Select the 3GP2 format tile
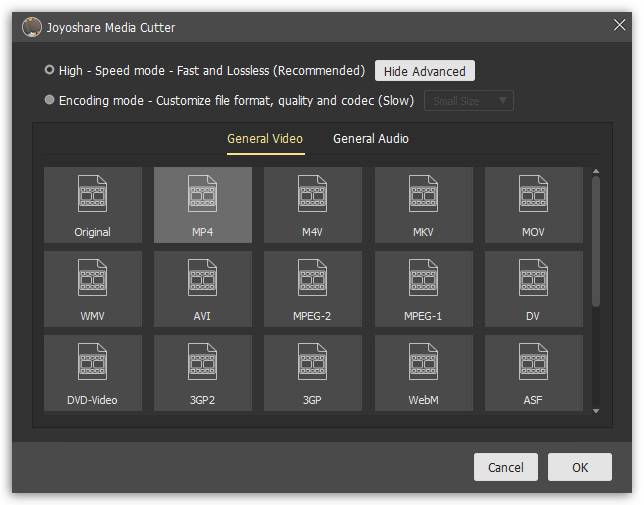The height and width of the screenshot is (505, 644). [202, 373]
